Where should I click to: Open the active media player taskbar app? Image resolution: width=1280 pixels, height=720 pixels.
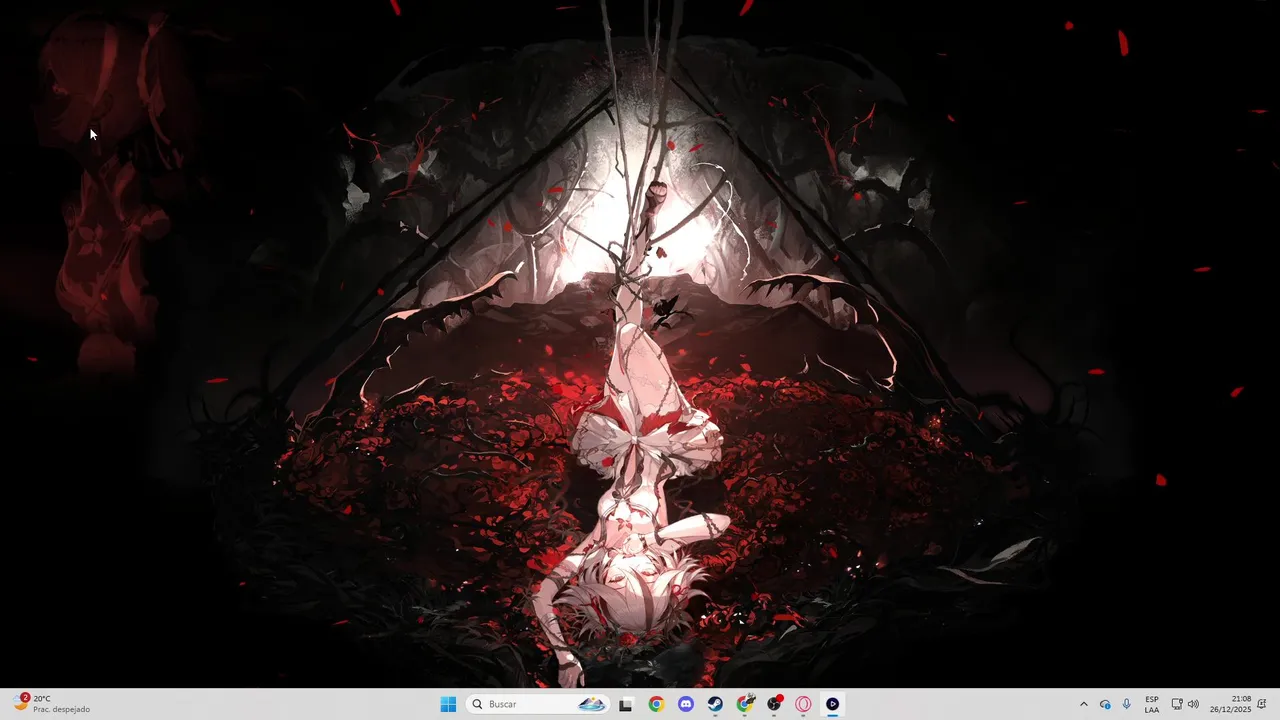(x=832, y=704)
